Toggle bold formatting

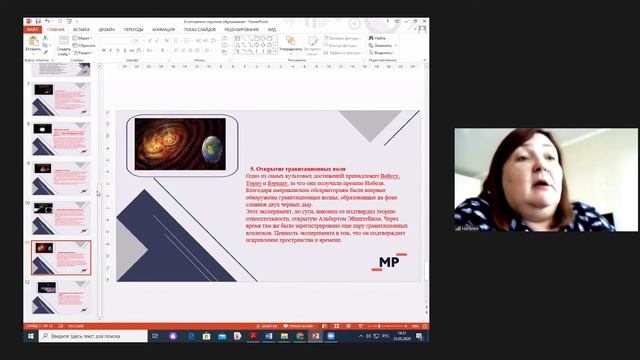(104, 51)
